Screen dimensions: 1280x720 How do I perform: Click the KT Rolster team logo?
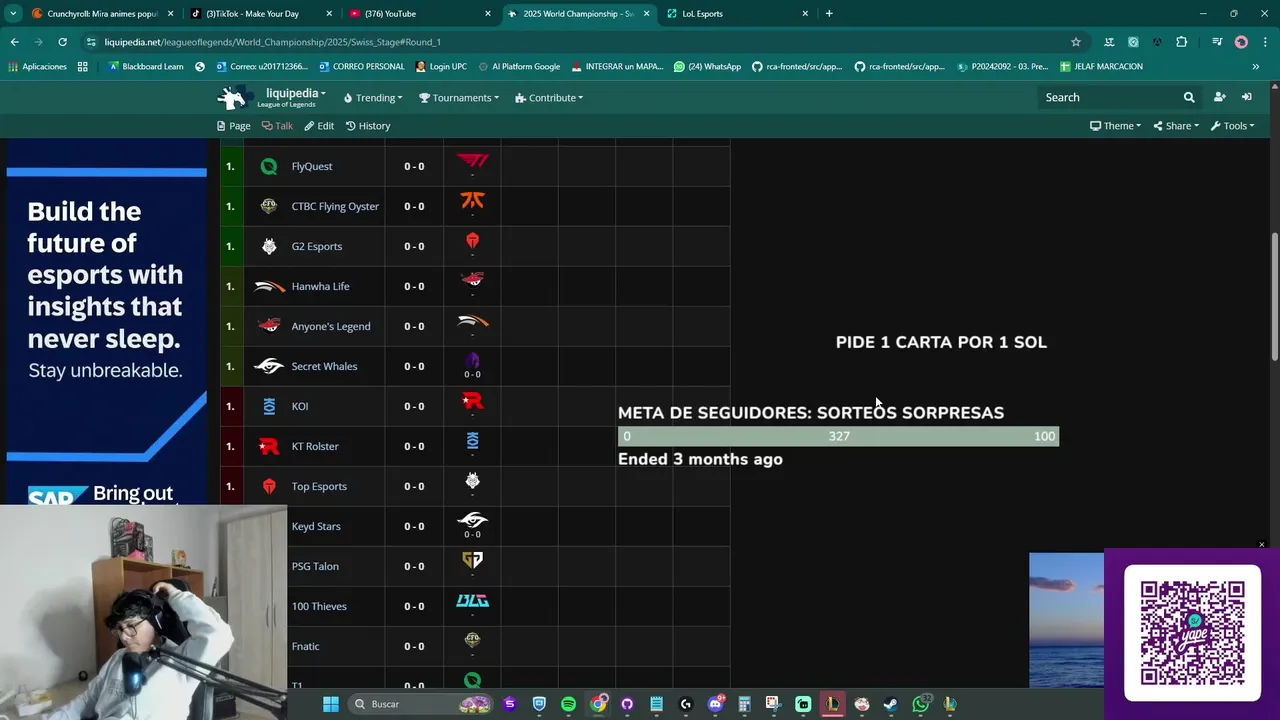(269, 446)
